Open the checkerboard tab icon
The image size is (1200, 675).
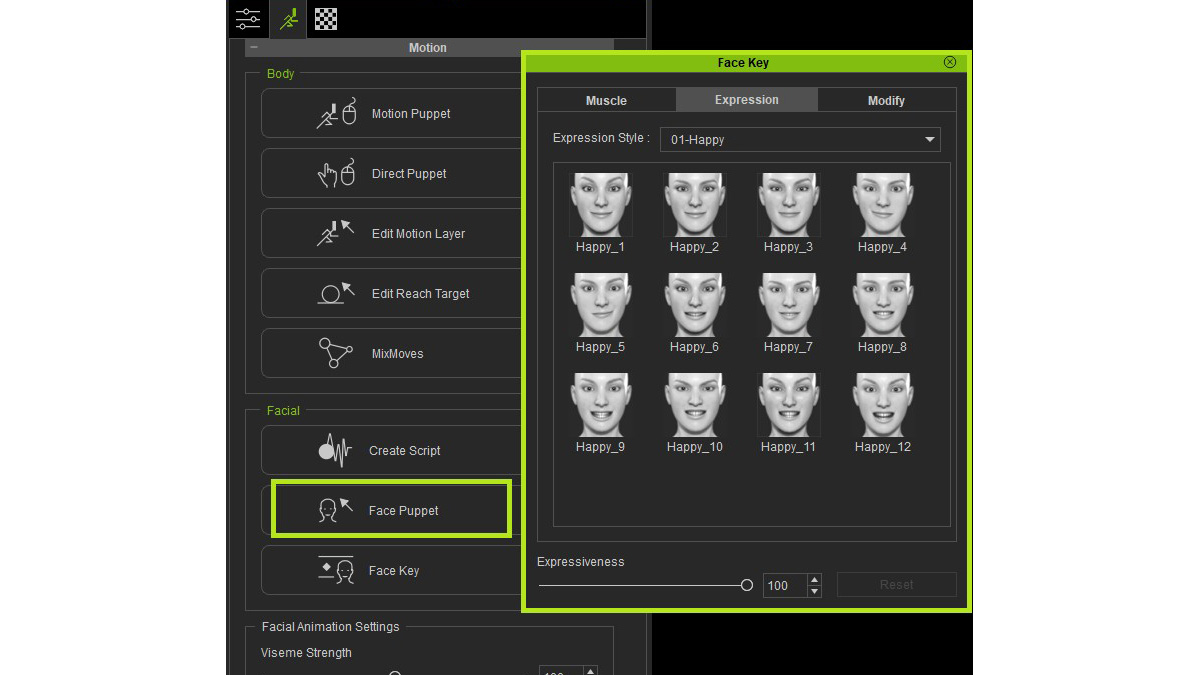tap(326, 18)
